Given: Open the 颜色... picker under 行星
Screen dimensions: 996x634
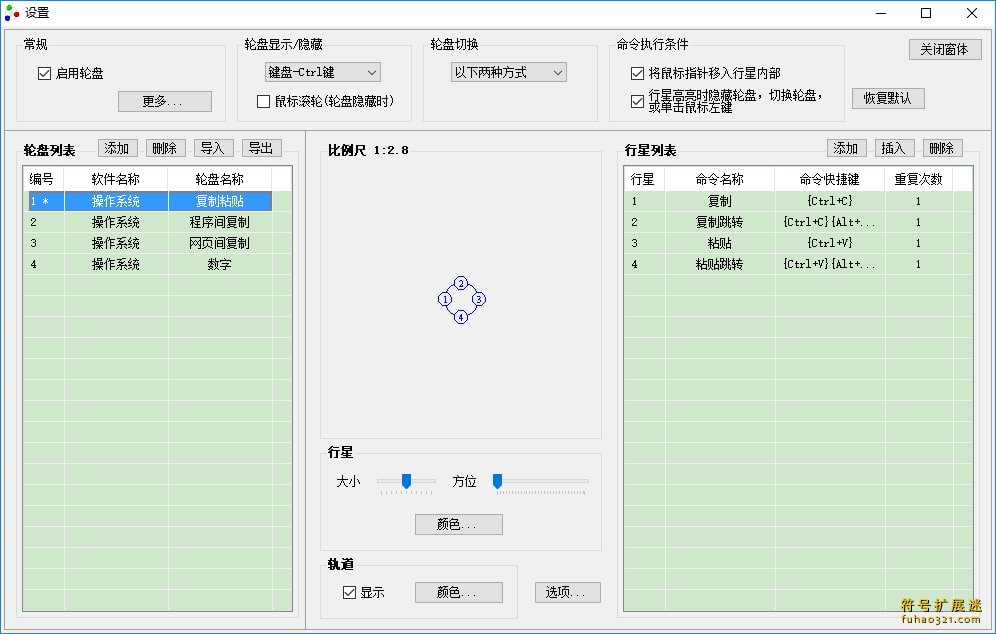Looking at the screenshot, I should click(x=458, y=524).
